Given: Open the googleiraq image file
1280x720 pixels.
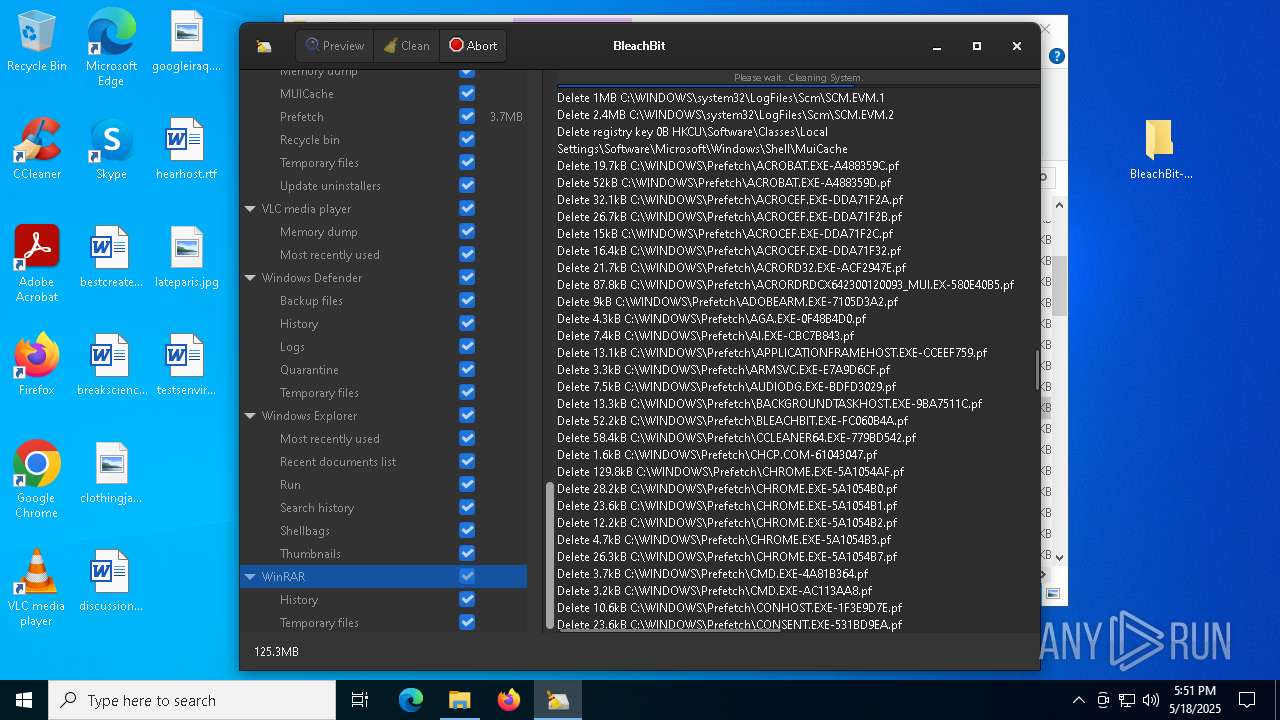Looking at the screenshot, I should (186, 42).
